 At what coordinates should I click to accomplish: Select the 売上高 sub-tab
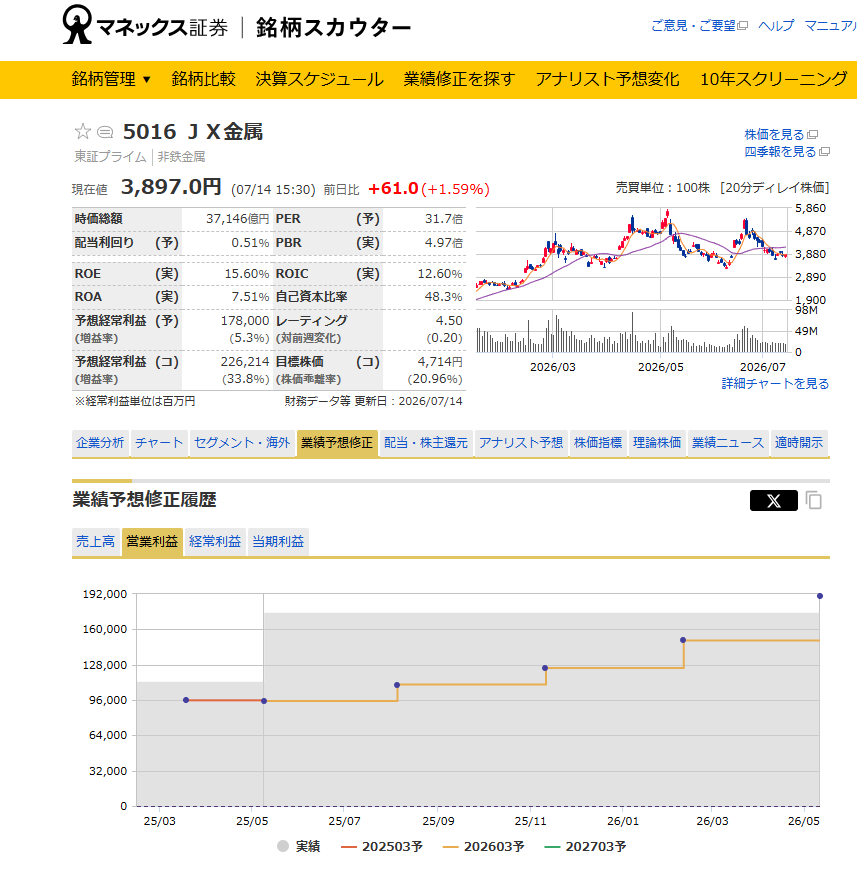click(x=96, y=541)
